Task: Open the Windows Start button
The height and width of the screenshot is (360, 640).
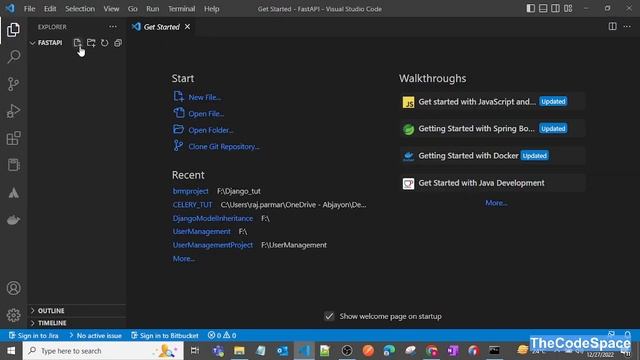Action: tap(11, 351)
